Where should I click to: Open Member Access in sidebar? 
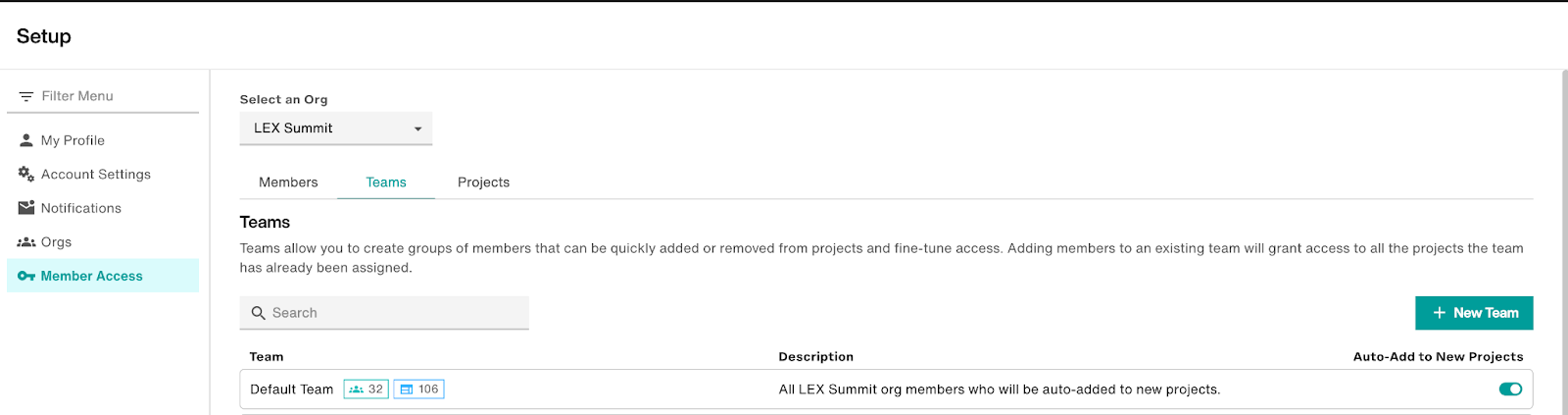tap(103, 276)
